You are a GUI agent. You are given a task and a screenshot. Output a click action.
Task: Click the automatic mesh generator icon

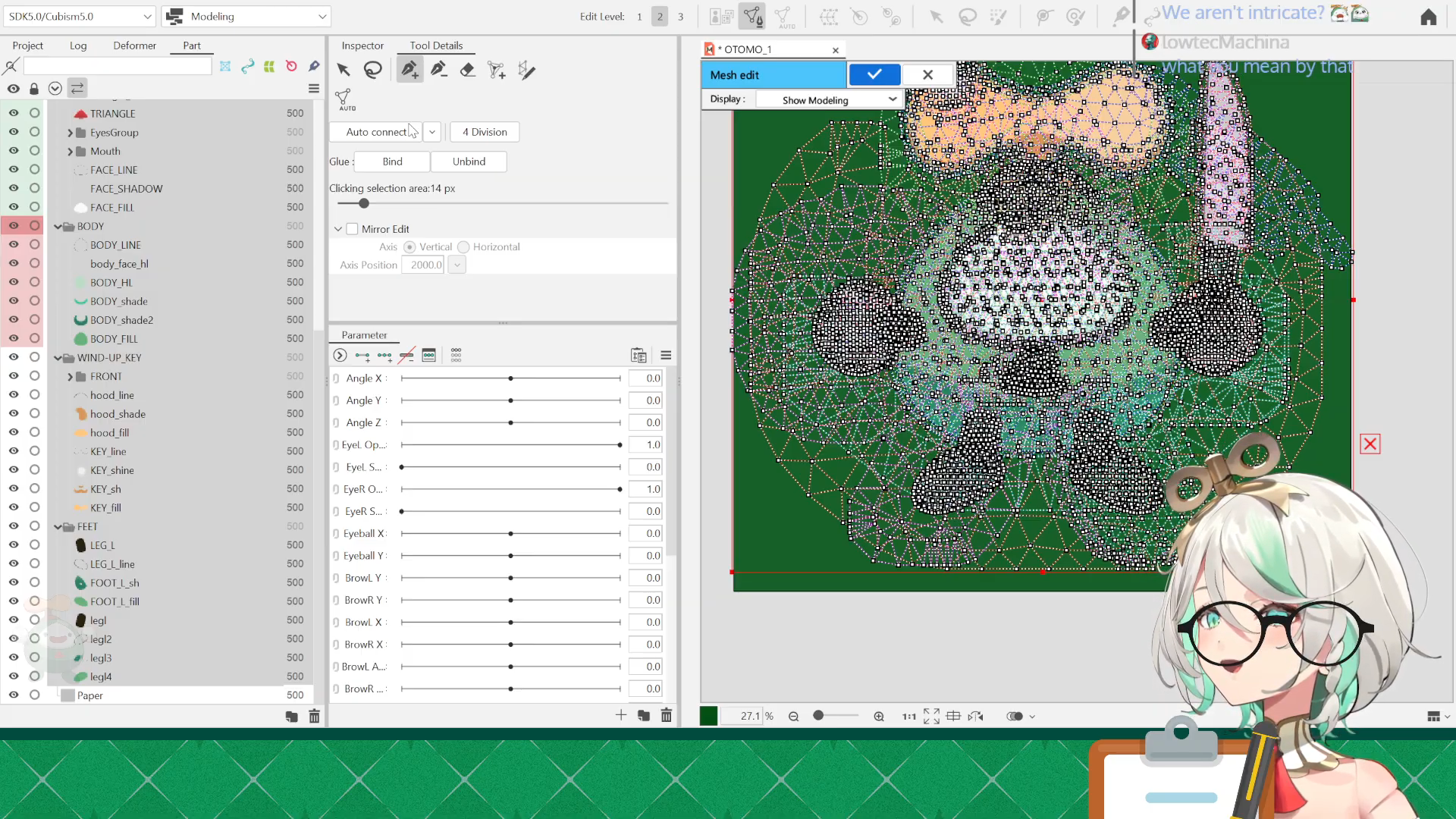(344, 99)
